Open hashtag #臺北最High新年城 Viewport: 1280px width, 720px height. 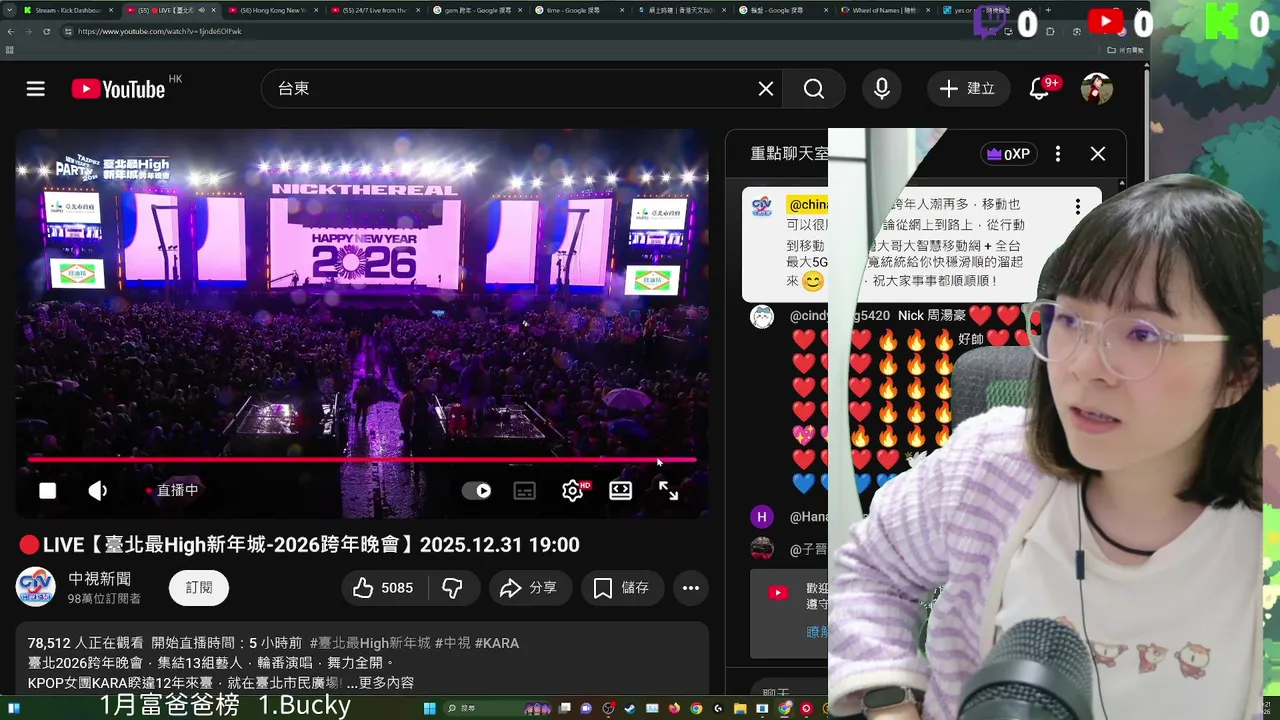(370, 643)
